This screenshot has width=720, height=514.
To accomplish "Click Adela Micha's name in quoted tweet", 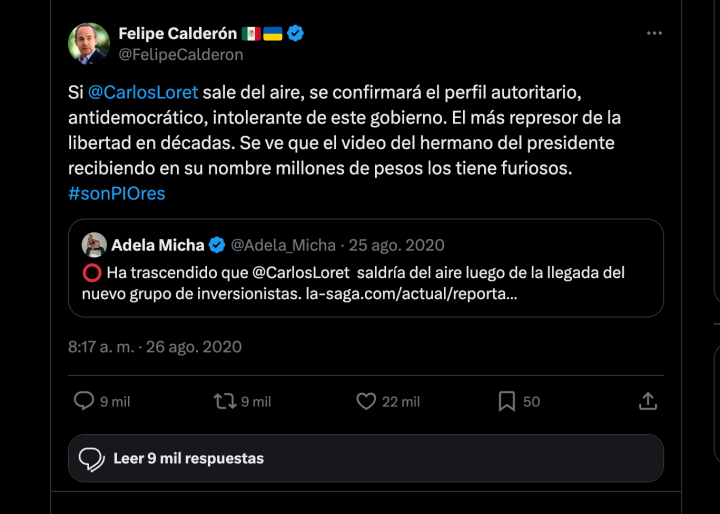I will [157, 245].
